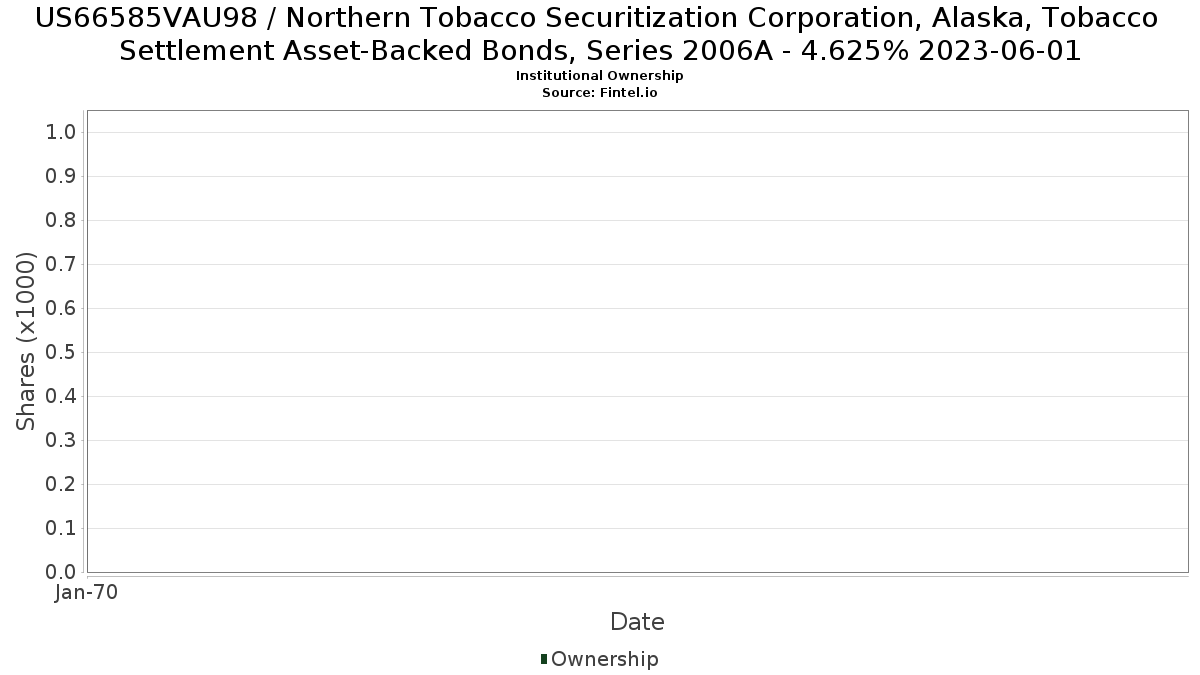The image size is (1200, 675).
Task: Click the center of the empty plot area
Action: pos(637,341)
